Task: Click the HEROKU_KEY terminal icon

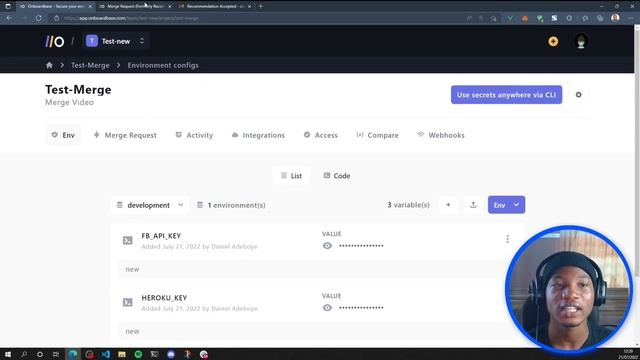Action: [128, 302]
